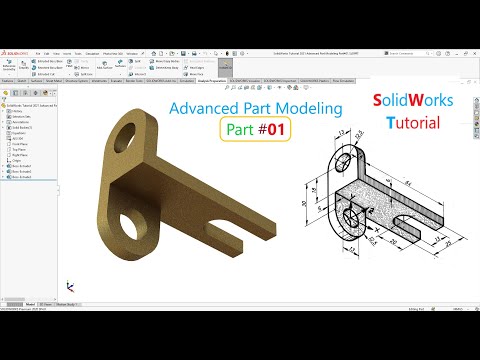Image resolution: width=480 pixels, height=360 pixels.
Task: Click the Move/Copy Bodies tool
Action: pos(164,61)
